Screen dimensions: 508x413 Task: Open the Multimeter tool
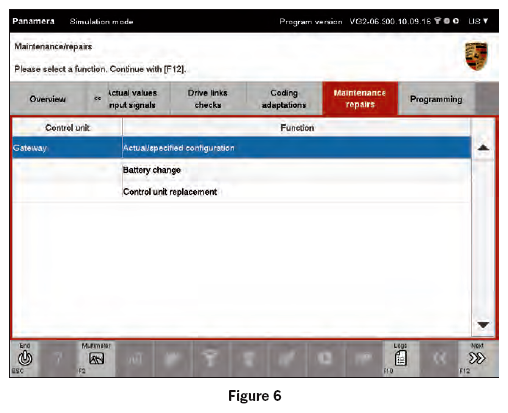(x=97, y=359)
